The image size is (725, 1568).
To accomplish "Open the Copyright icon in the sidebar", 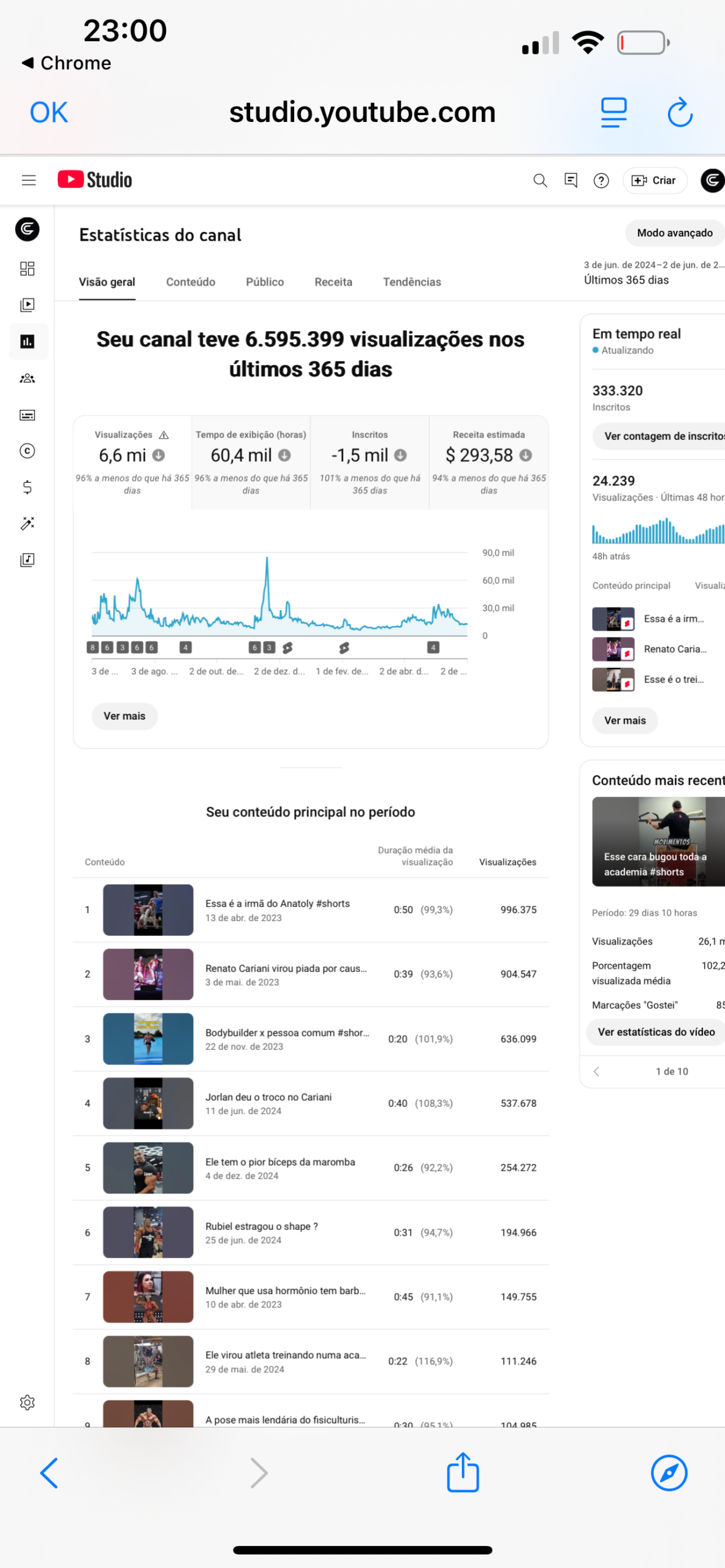I will click(28, 451).
